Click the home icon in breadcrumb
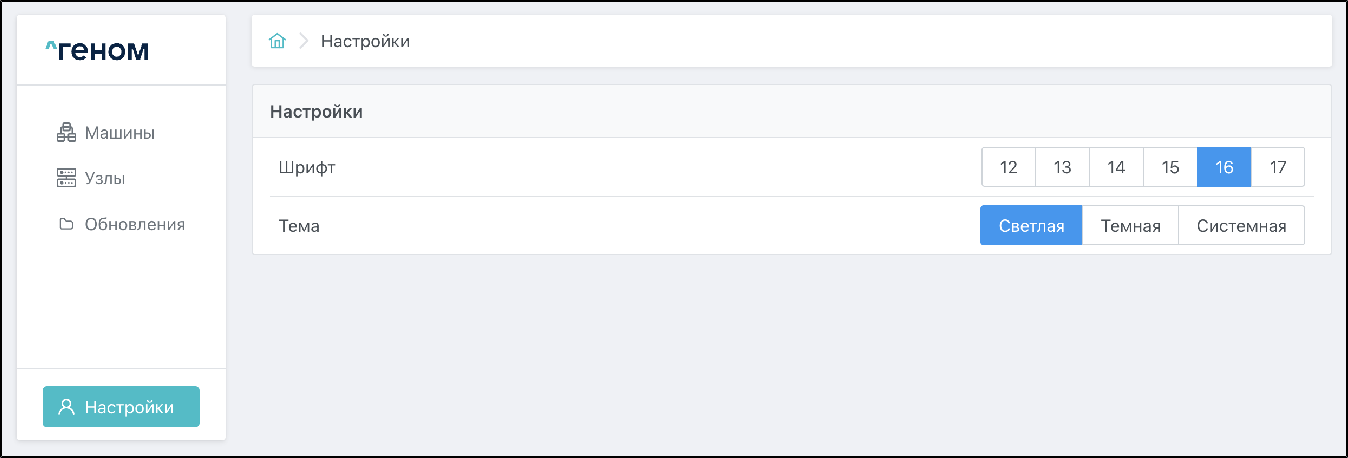 (277, 41)
